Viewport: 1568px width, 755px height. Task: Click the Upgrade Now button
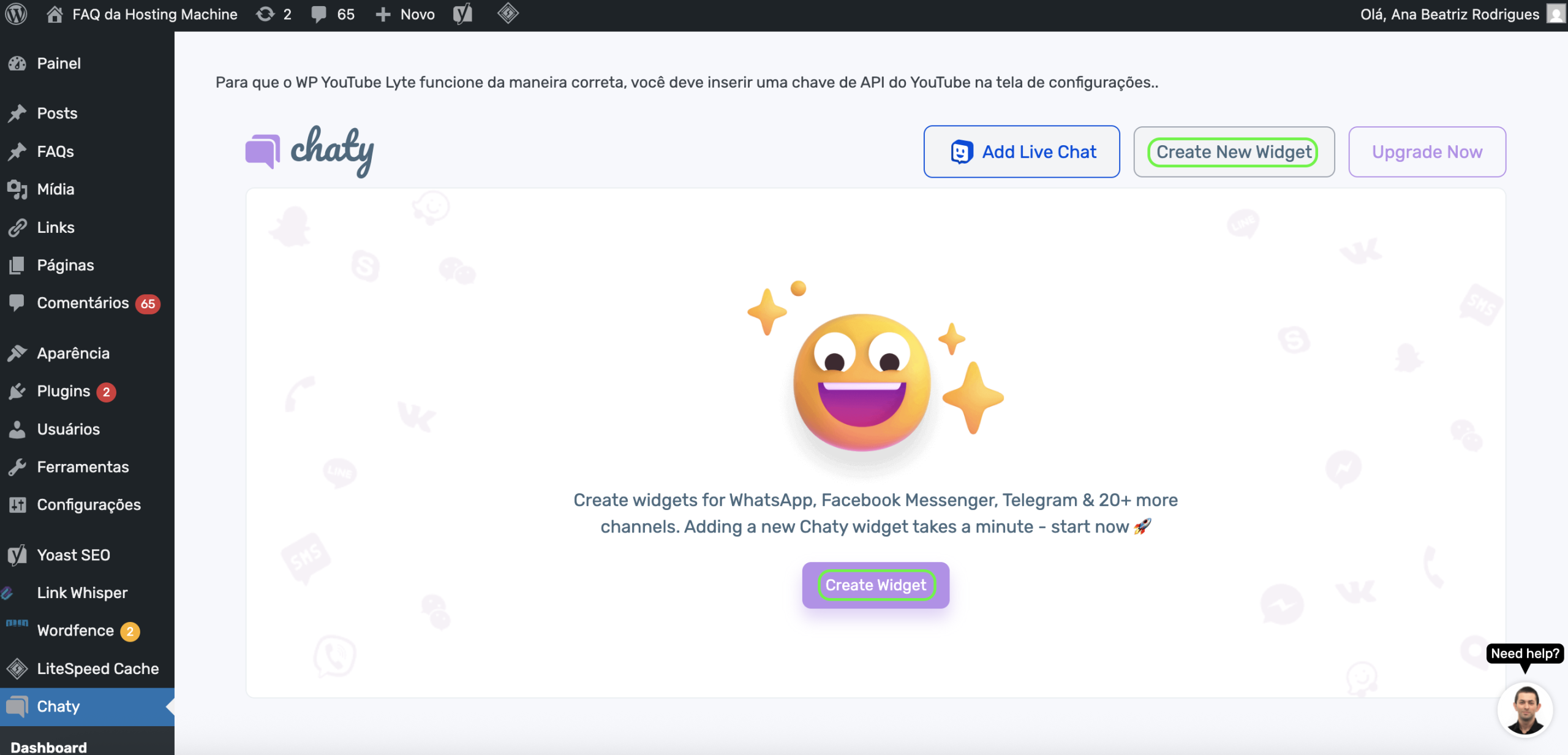point(1427,152)
